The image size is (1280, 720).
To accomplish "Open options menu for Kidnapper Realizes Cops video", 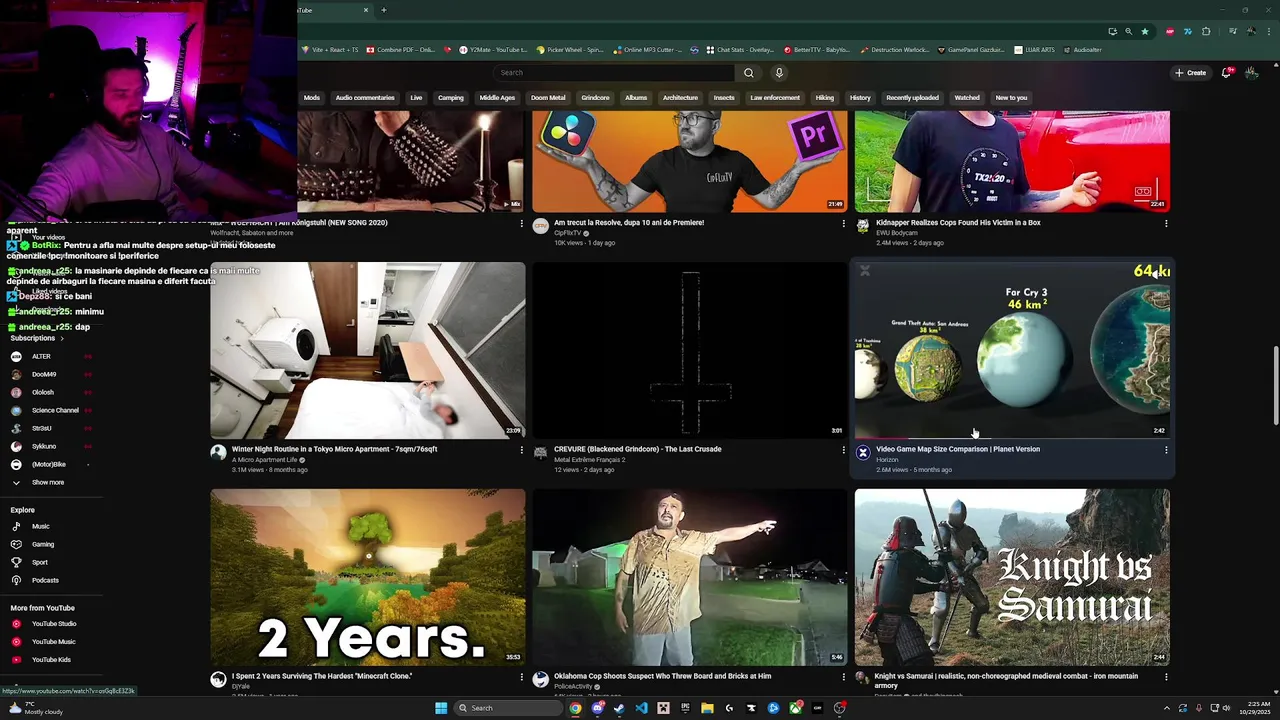I will 1165,223.
